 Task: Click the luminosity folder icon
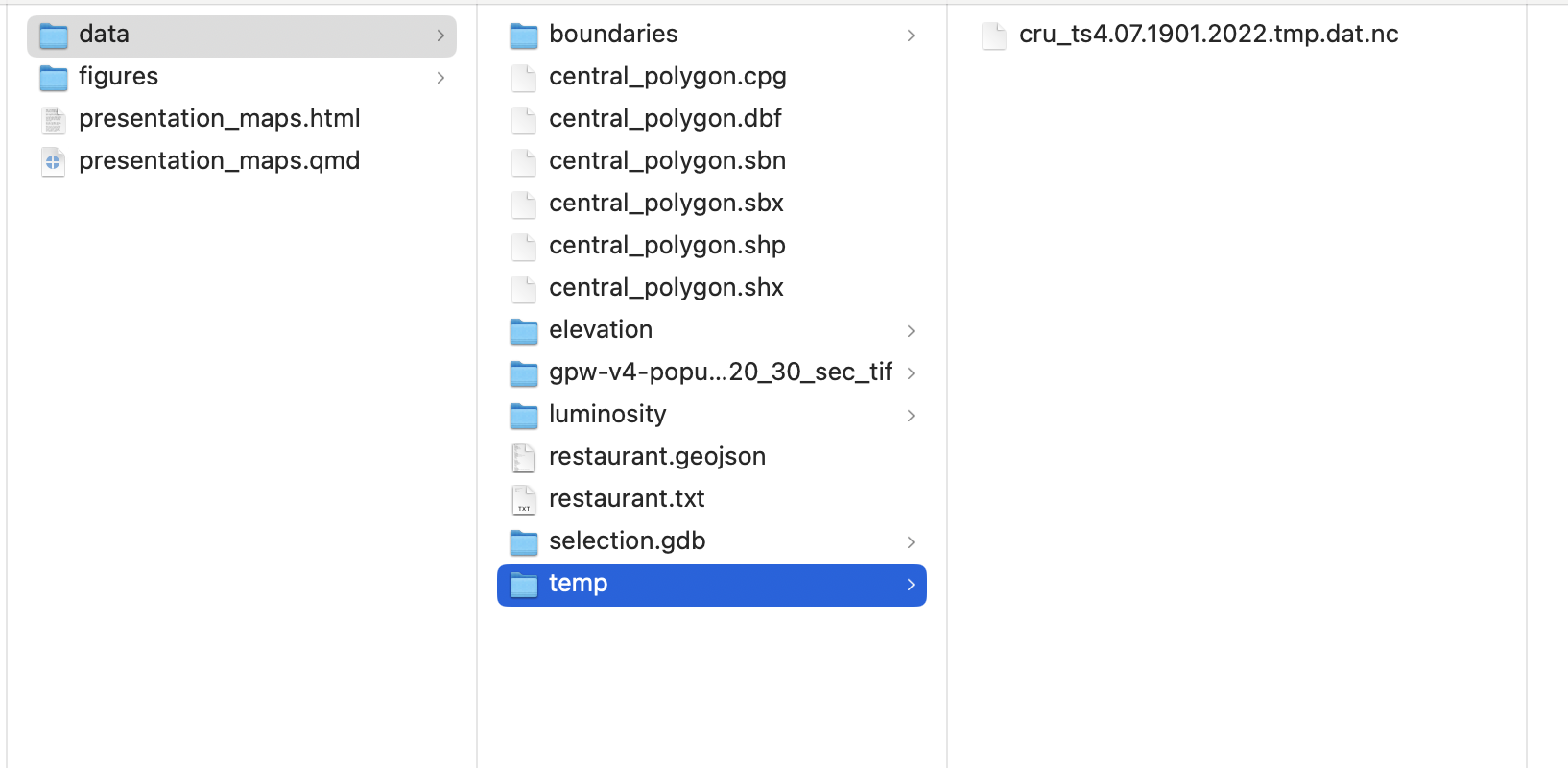[524, 416]
